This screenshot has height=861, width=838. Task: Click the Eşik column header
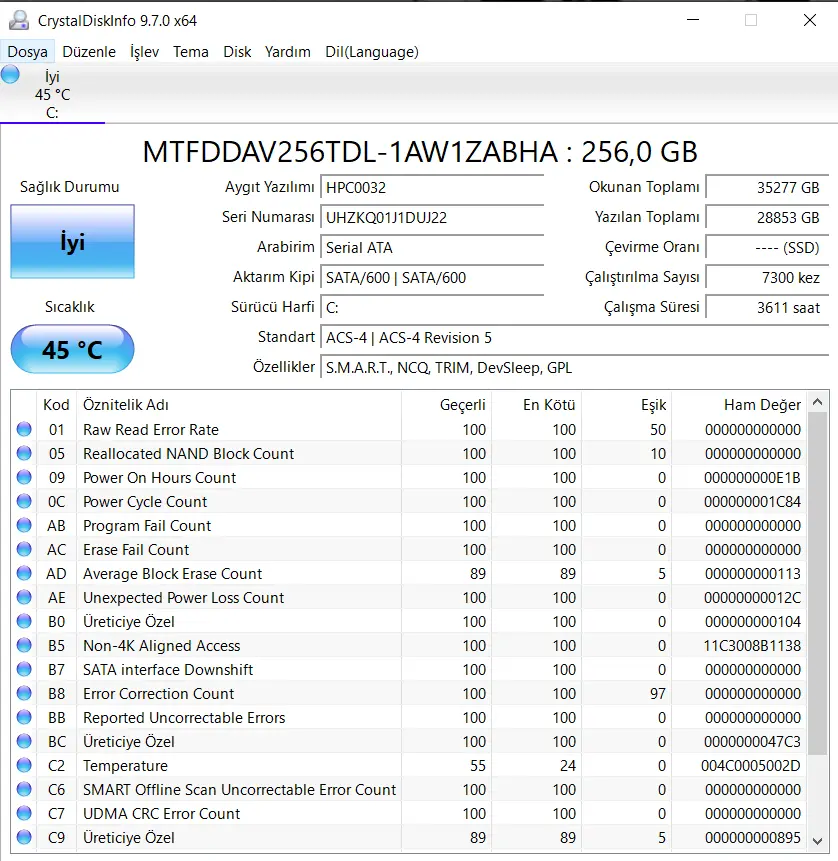click(627, 405)
